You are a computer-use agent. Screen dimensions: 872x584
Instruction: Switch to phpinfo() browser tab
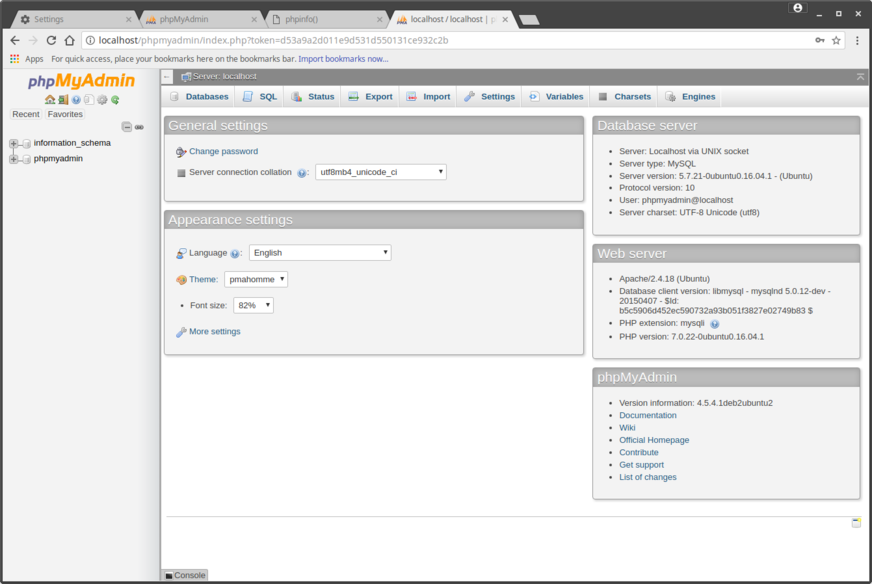pos(328,19)
